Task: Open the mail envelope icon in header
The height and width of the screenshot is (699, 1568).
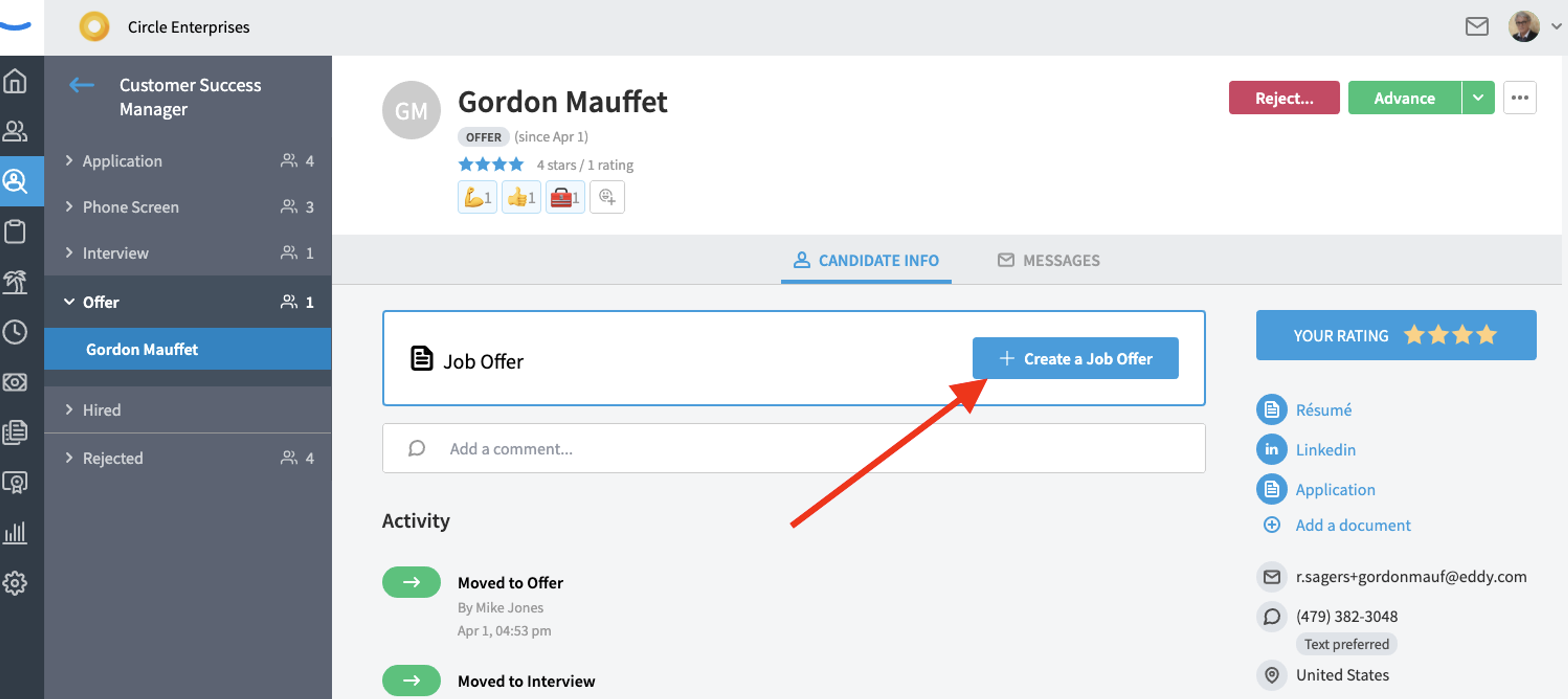Action: click(x=1477, y=27)
